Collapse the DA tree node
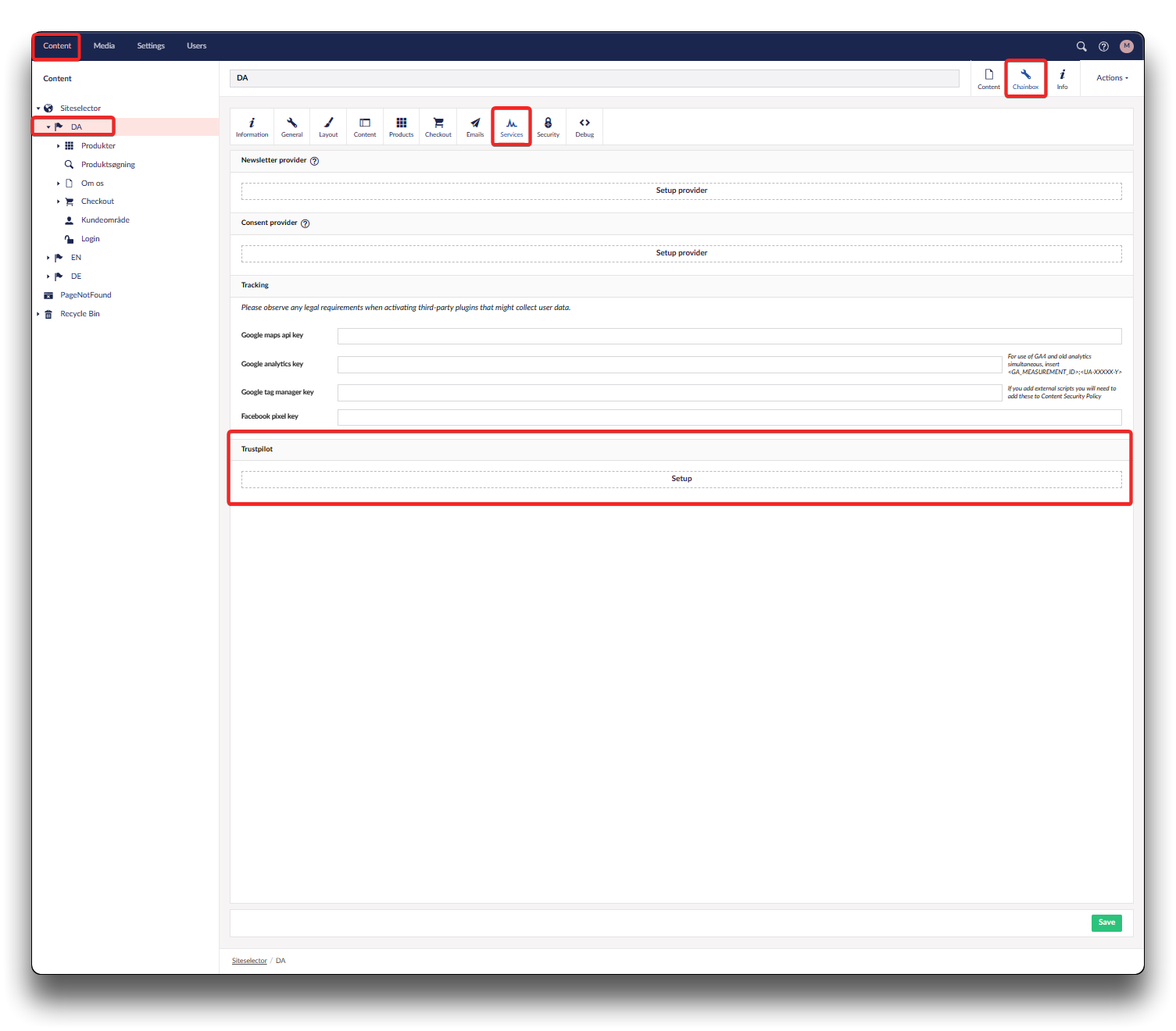 click(48, 127)
